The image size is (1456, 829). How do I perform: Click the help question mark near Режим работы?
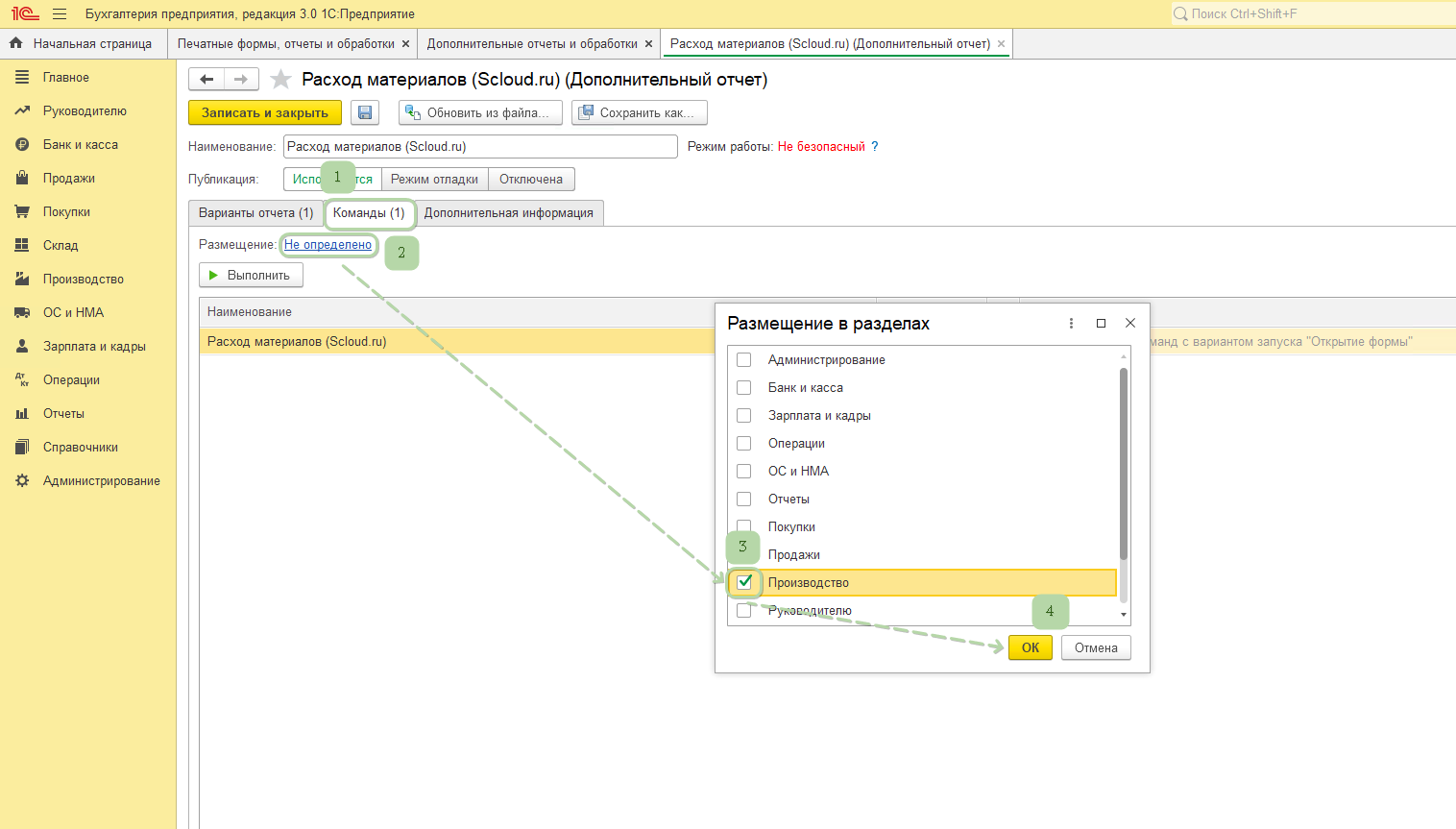click(x=874, y=146)
